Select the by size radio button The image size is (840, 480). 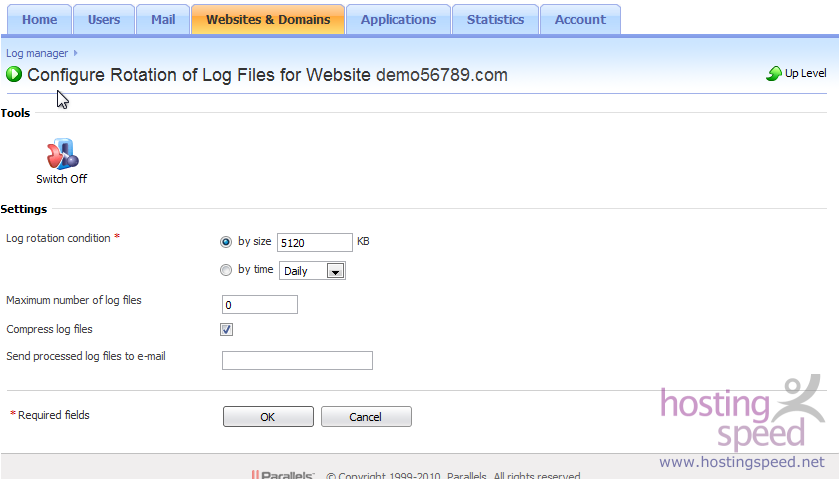(226, 242)
